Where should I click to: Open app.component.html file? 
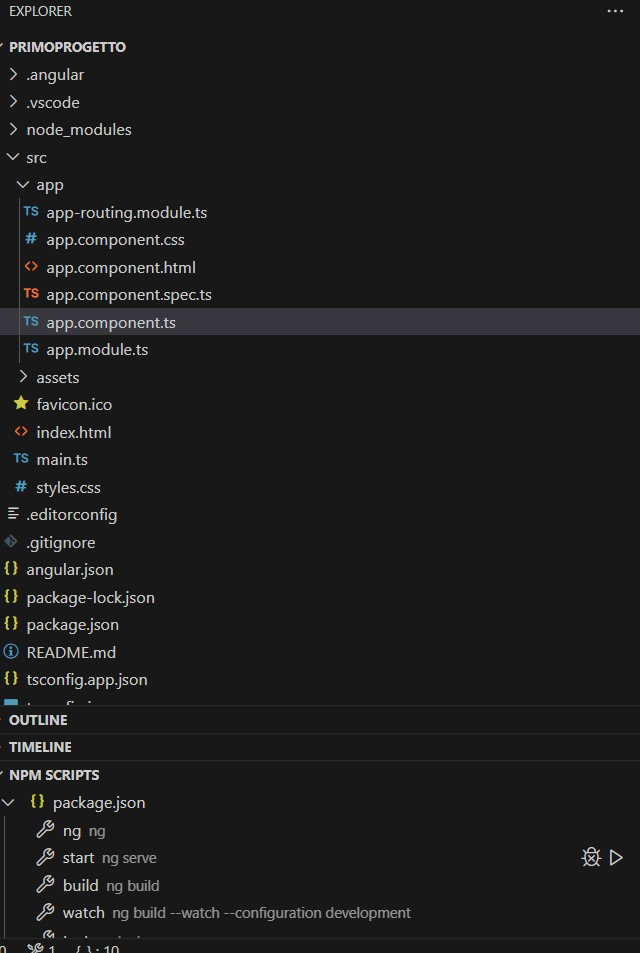(121, 267)
